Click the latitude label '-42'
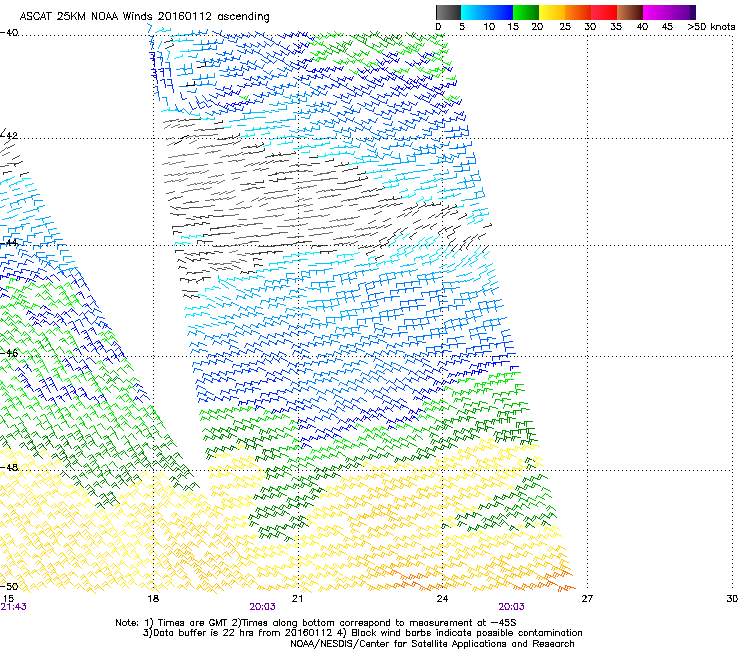The width and height of the screenshot is (740, 650). coord(9,136)
